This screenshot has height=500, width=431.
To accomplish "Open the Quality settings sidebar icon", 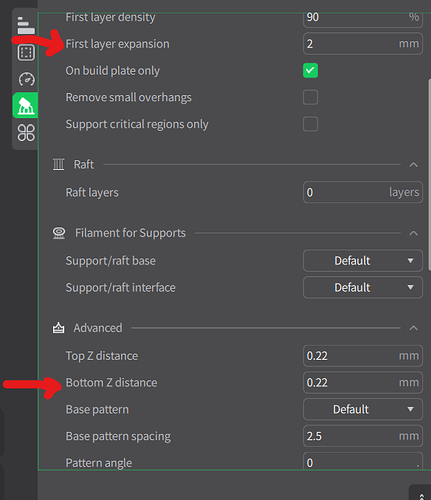I will coord(26,25).
